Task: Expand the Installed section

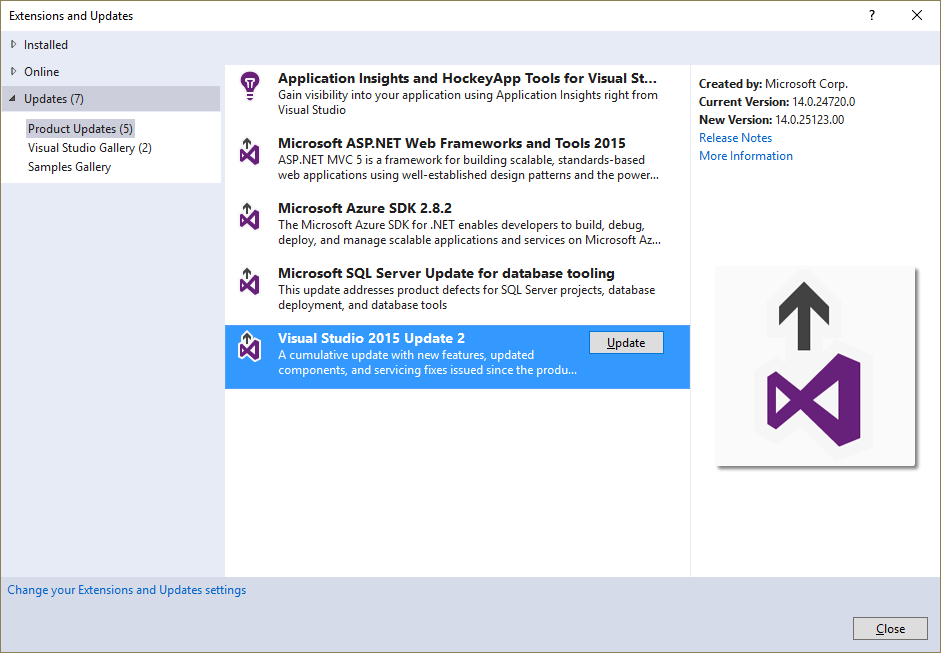Action: 44,44
